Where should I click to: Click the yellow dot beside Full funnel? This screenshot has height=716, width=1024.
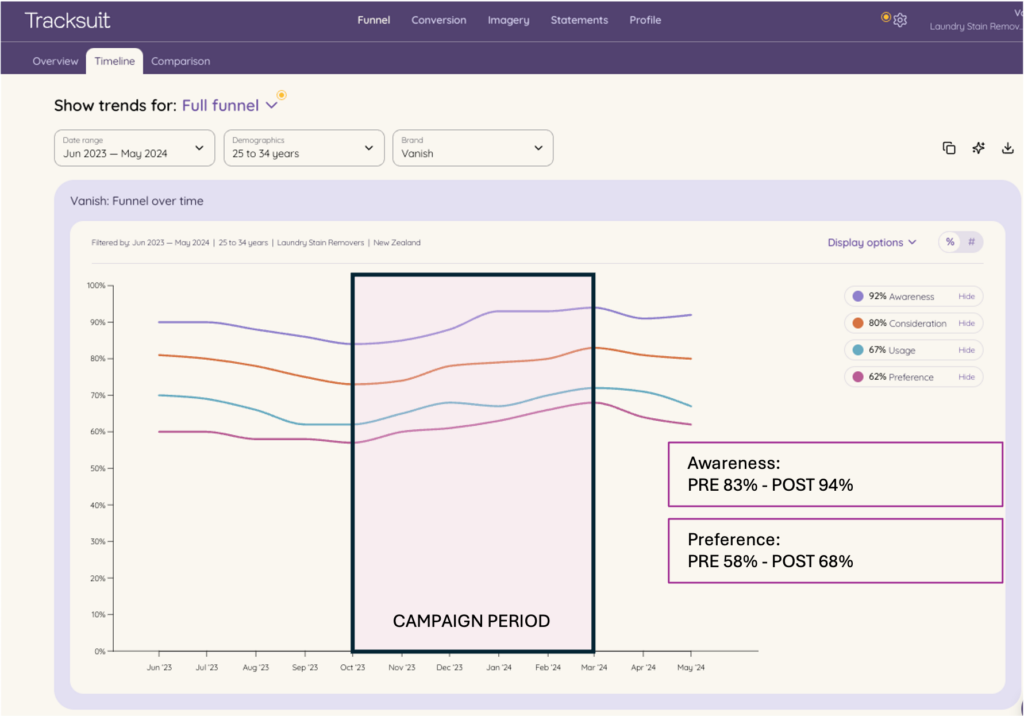(x=281, y=95)
